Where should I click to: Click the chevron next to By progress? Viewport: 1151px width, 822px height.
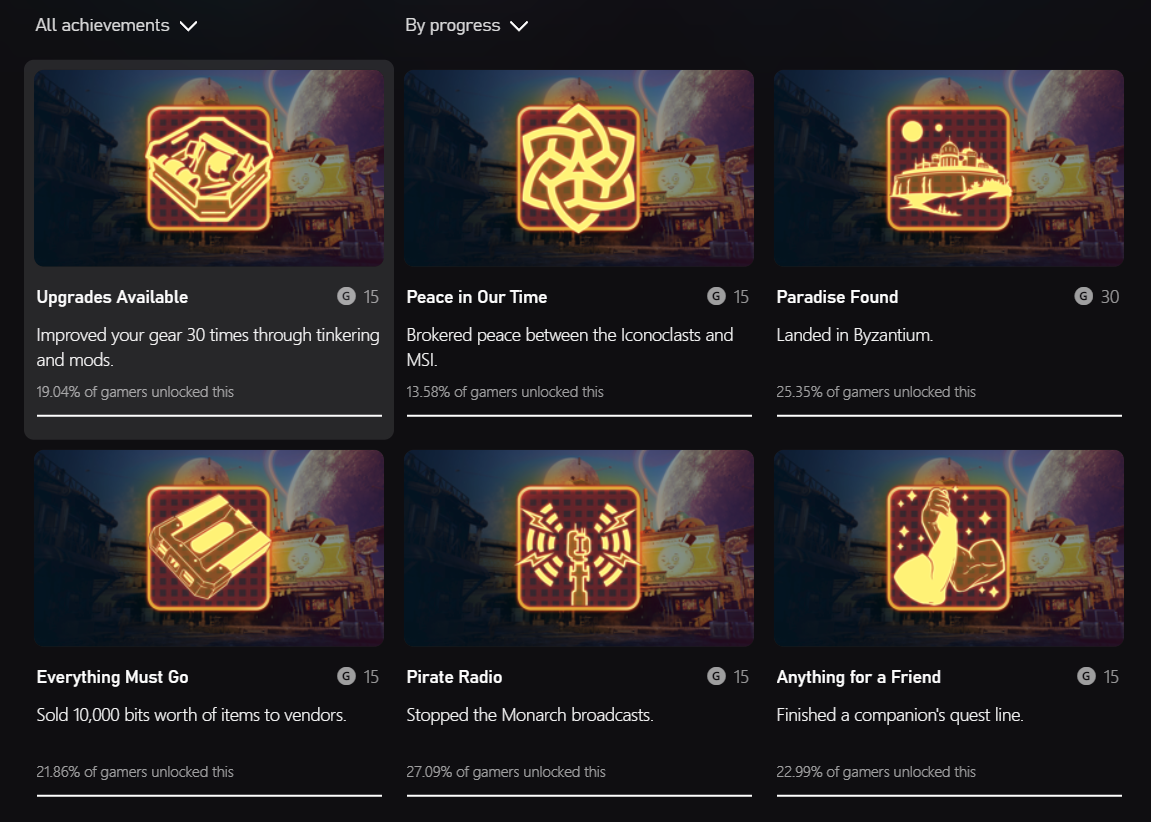518,26
